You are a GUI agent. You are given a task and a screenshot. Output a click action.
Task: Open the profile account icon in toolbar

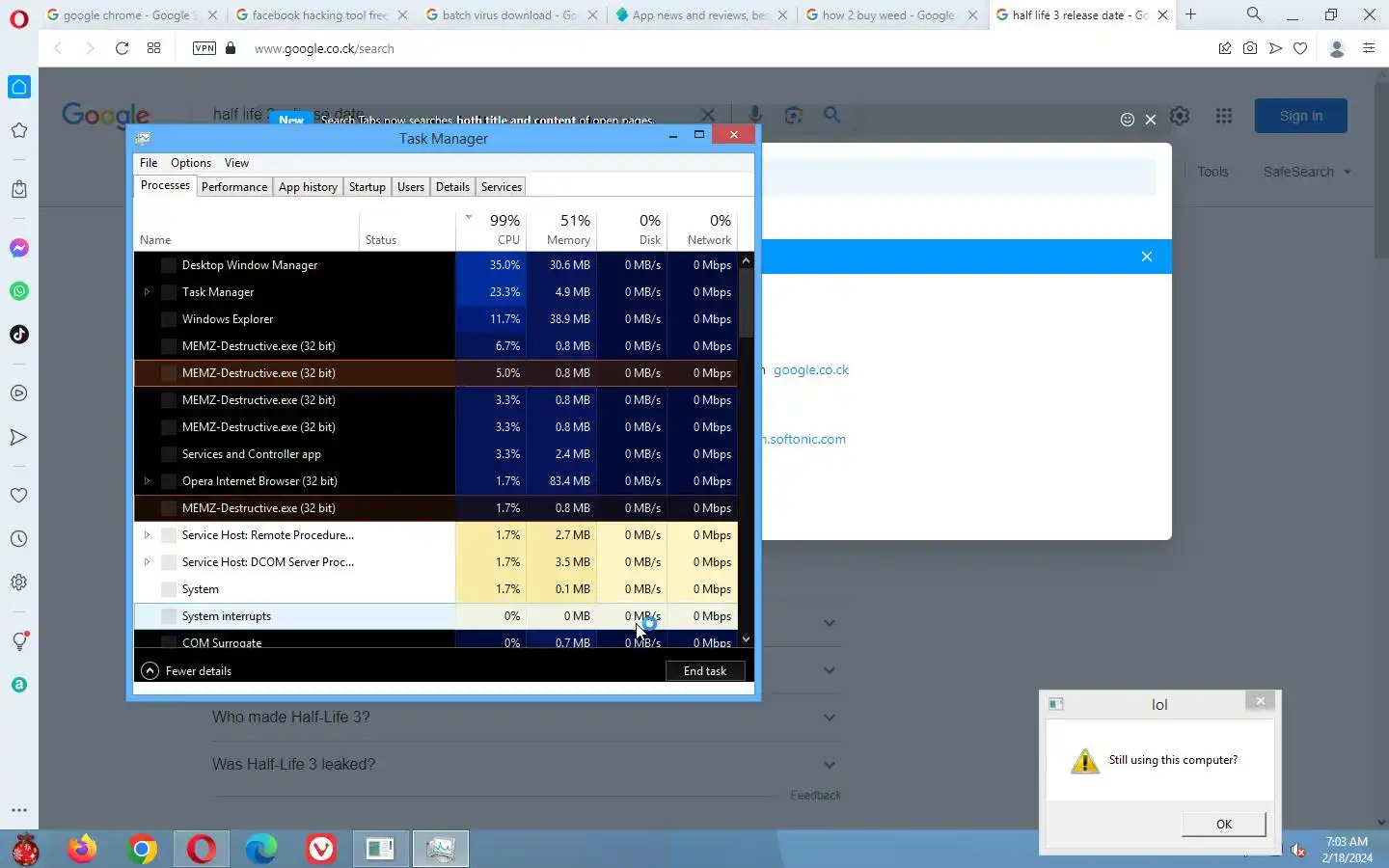click(x=1337, y=48)
